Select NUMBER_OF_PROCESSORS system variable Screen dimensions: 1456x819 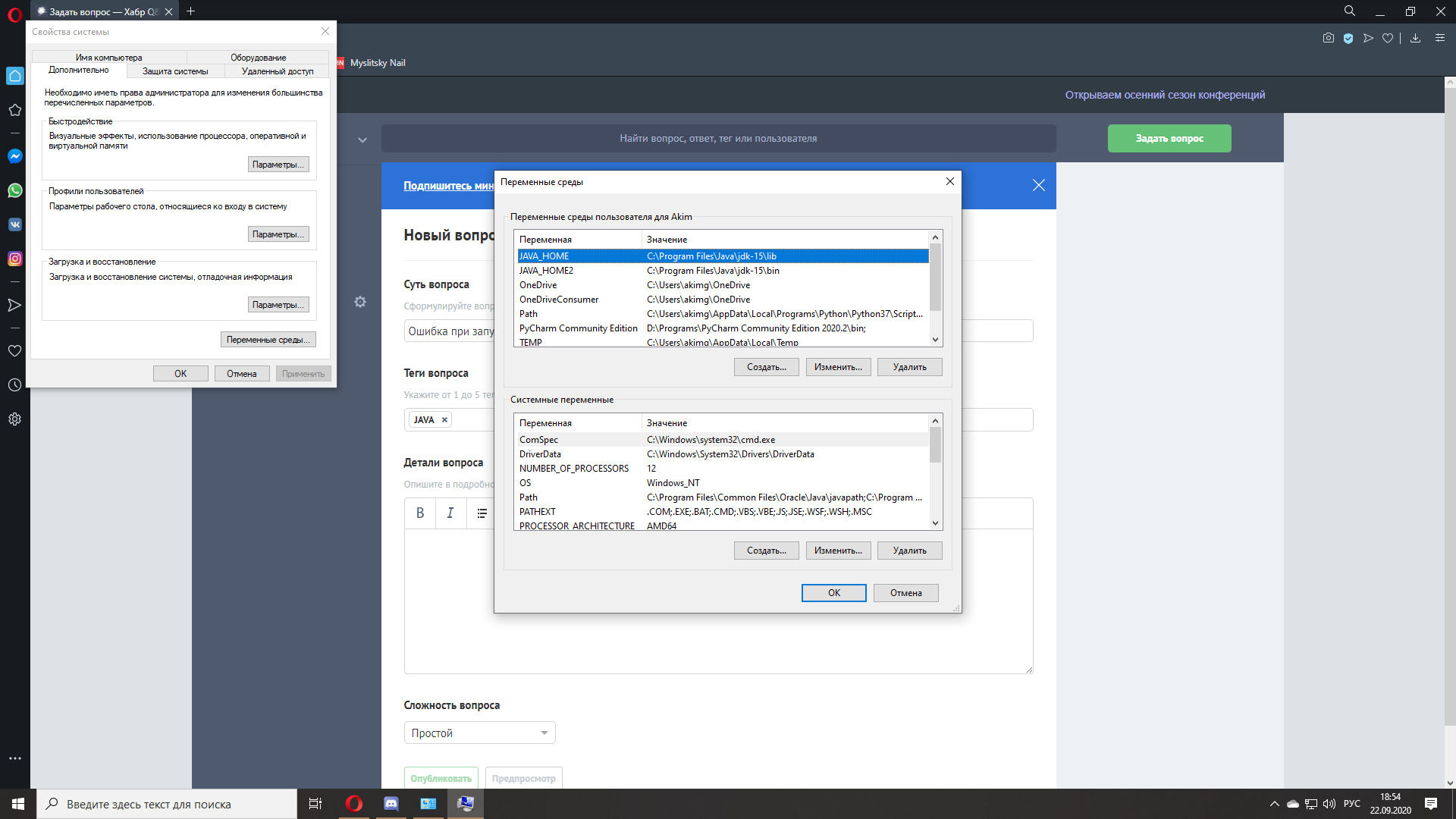(x=723, y=469)
